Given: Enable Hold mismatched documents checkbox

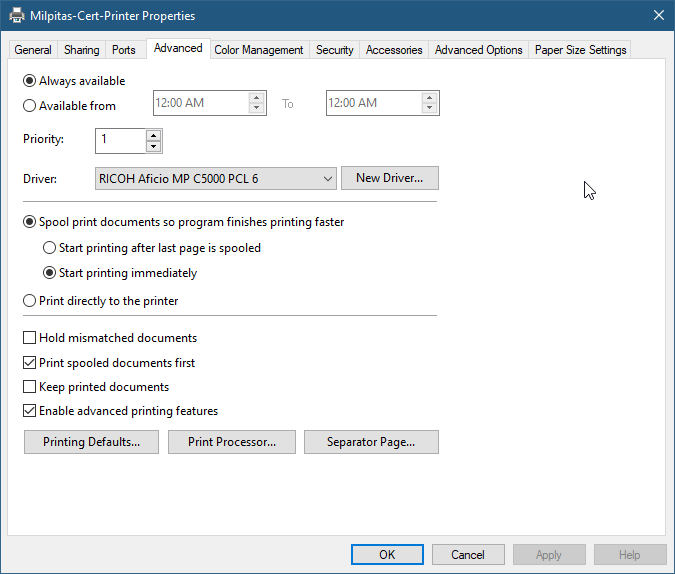Looking at the screenshot, I should [x=30, y=338].
